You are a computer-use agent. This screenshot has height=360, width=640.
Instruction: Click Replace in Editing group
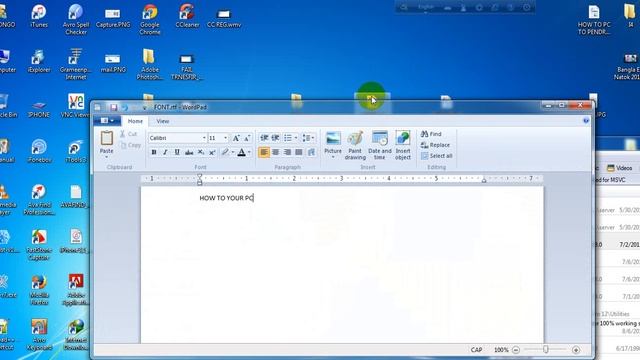435,145
